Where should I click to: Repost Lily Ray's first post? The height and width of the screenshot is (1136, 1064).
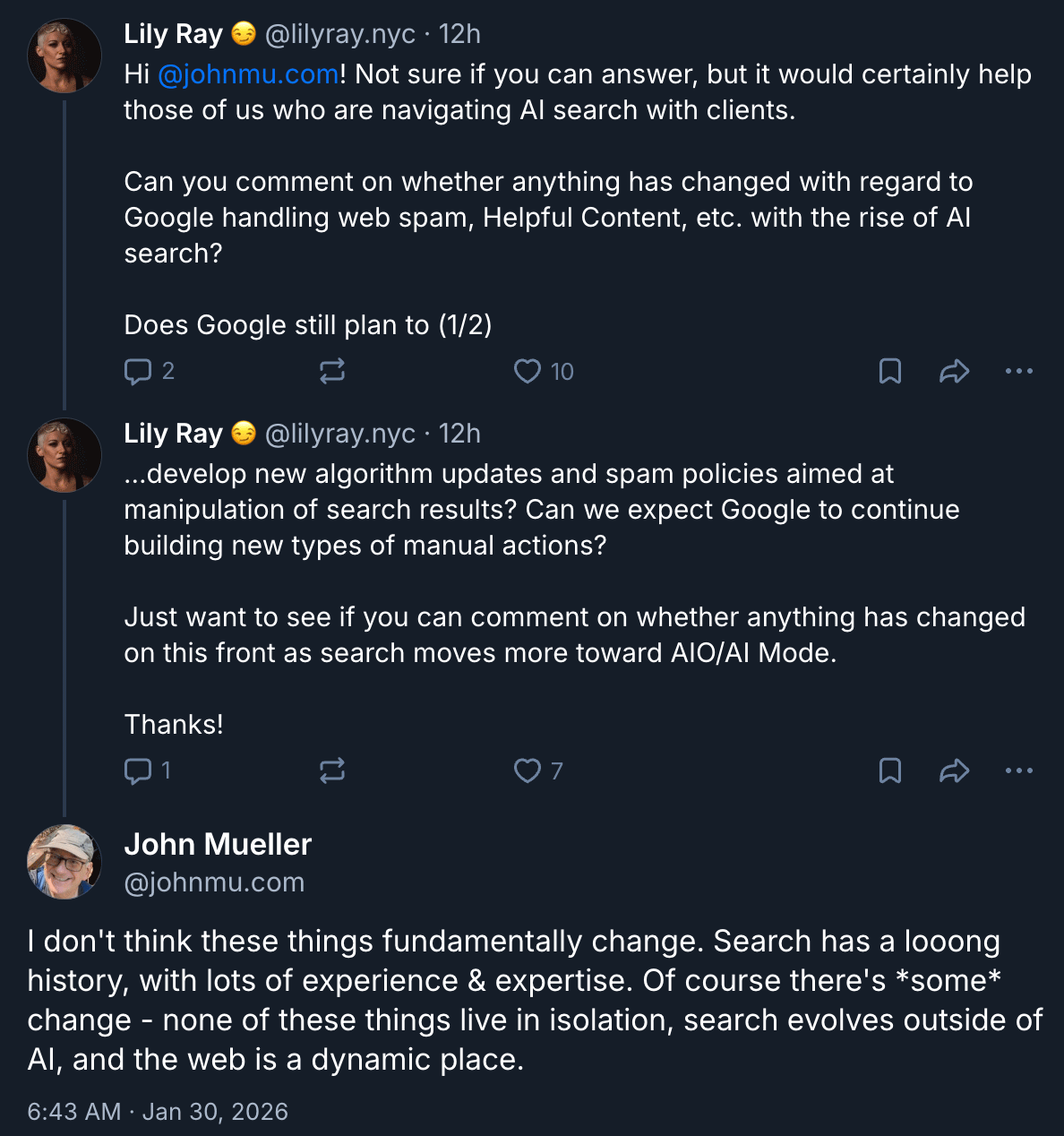pyautogui.click(x=332, y=372)
